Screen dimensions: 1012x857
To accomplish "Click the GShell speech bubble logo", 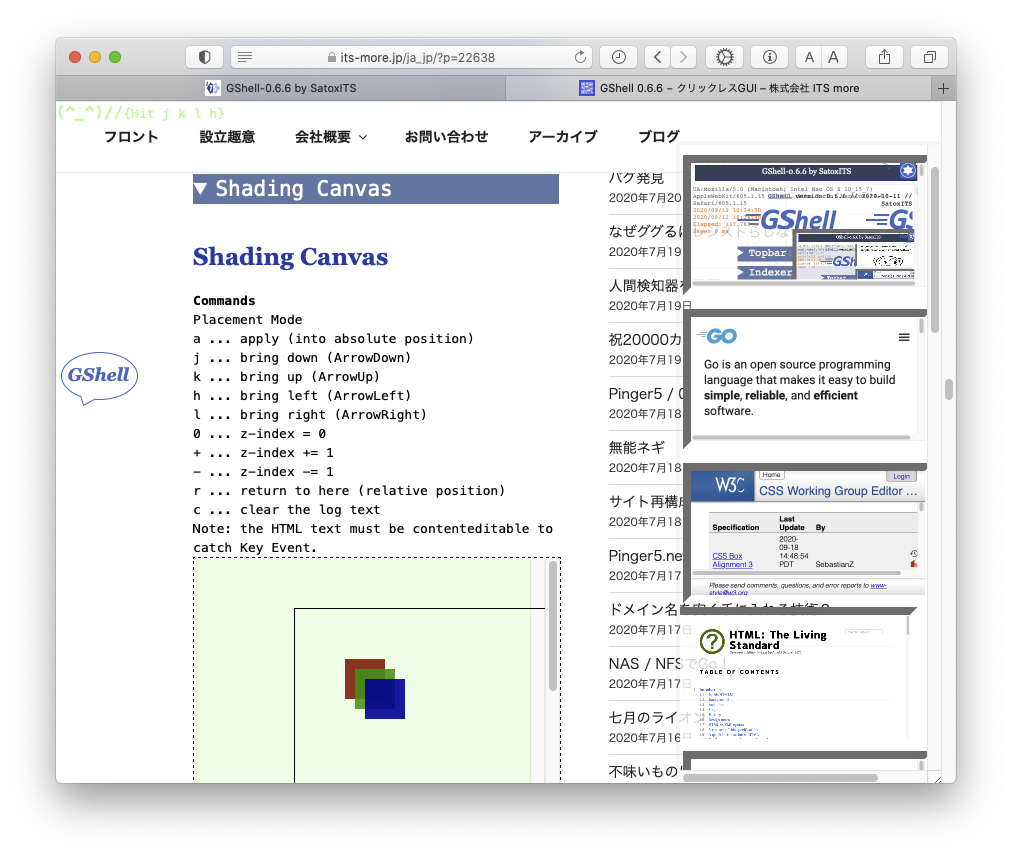I will 98,376.
